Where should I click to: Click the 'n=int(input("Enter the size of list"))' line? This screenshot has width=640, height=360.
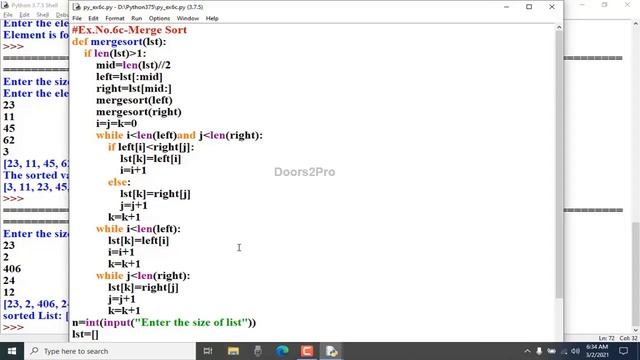coord(164,322)
